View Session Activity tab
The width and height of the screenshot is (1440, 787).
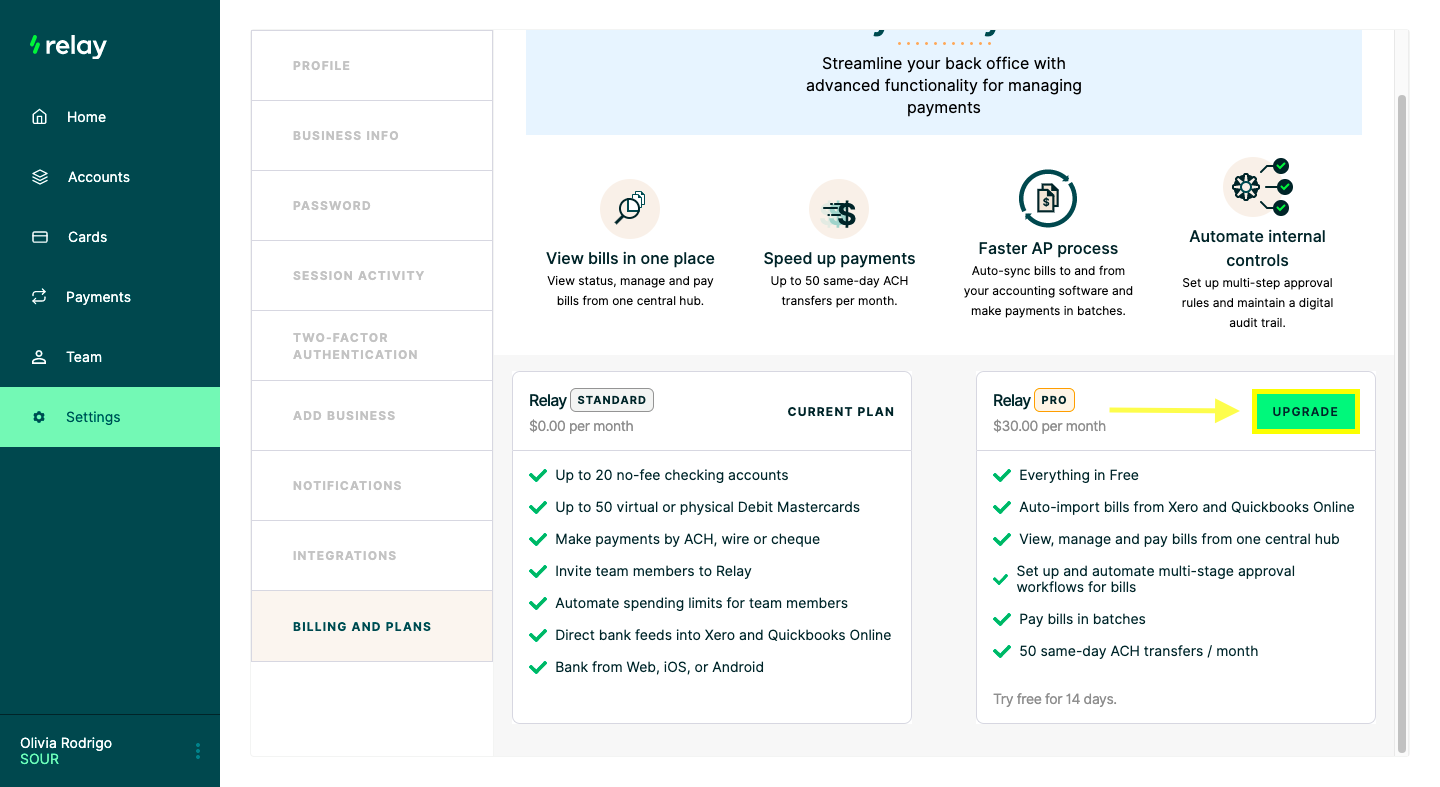372,276
